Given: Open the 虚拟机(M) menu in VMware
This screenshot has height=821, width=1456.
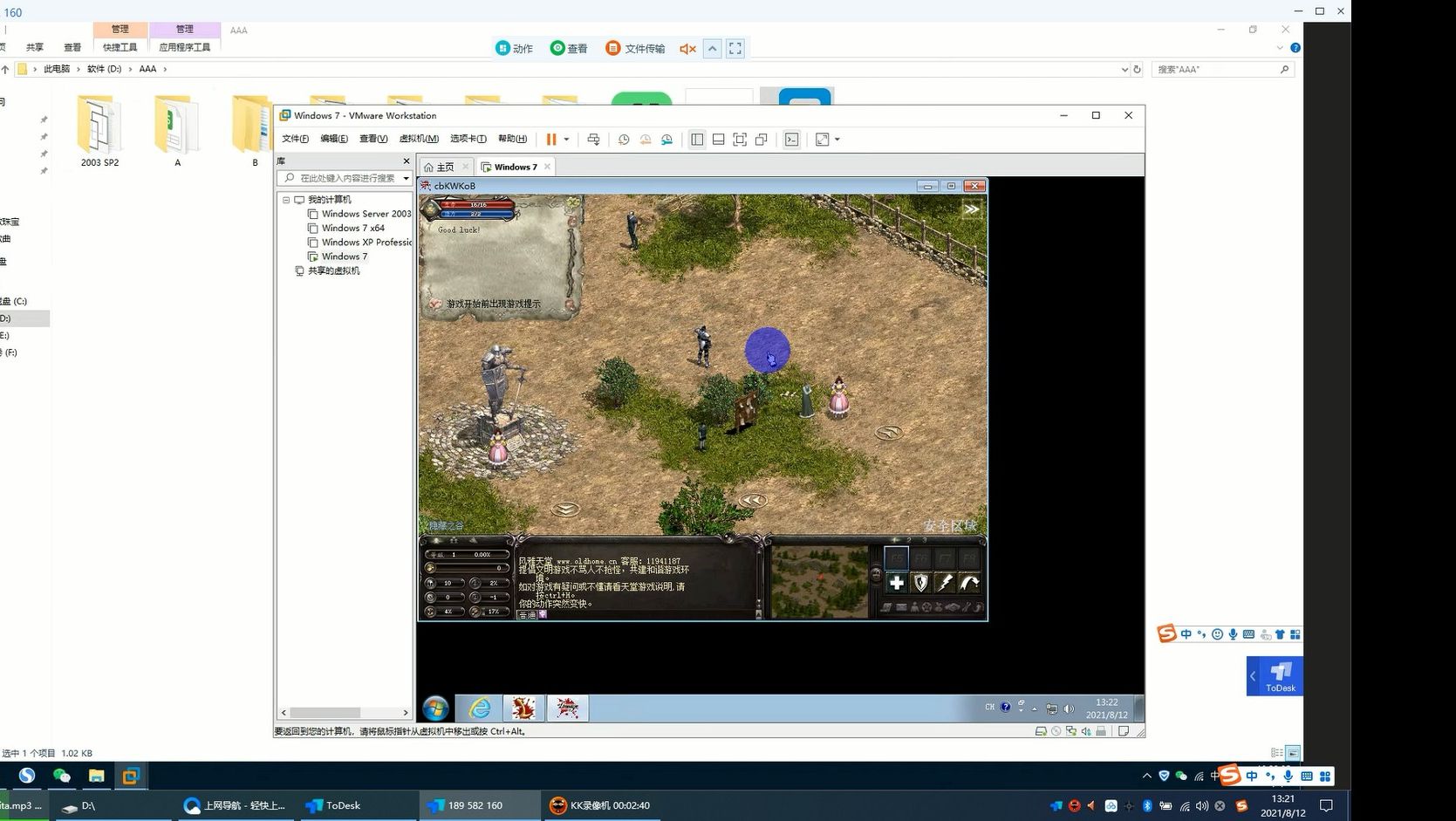Looking at the screenshot, I should pos(419,139).
